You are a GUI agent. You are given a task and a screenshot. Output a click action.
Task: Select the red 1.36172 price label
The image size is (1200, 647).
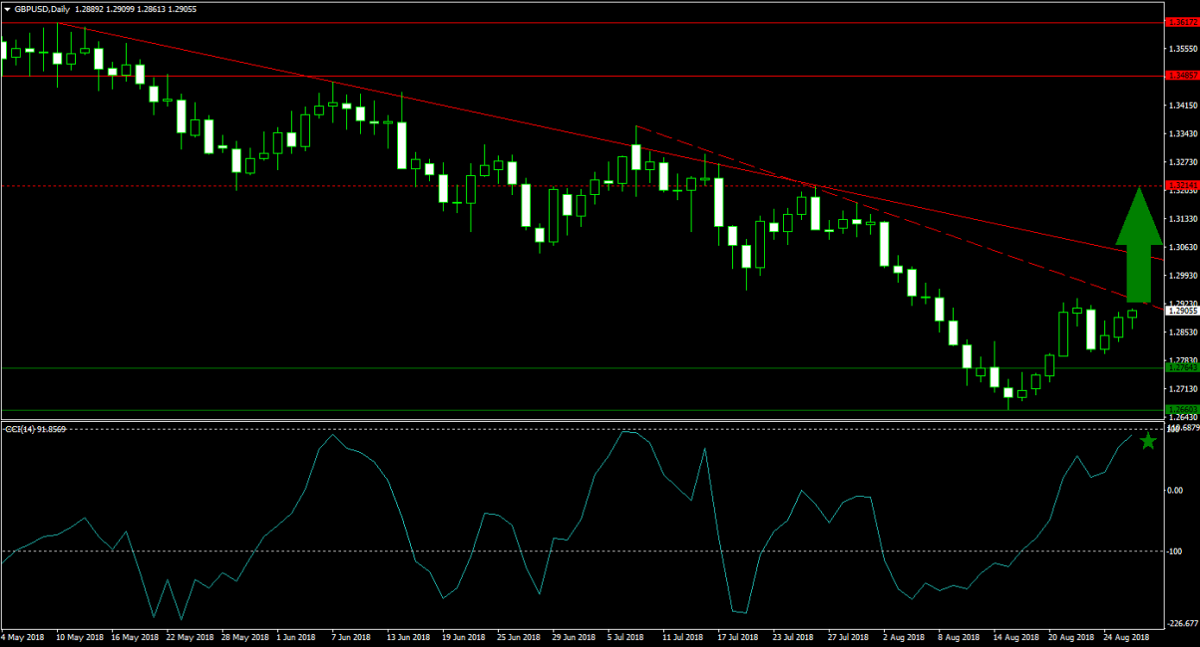tap(1180, 22)
